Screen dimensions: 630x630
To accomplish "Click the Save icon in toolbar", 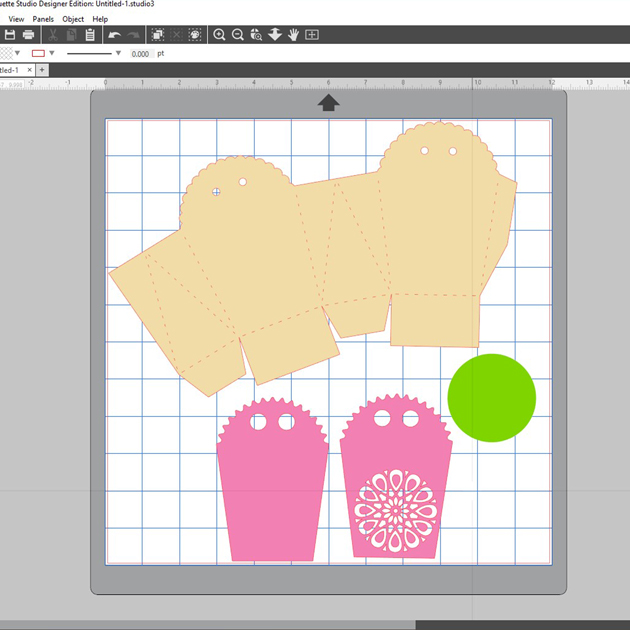I will tap(10, 35).
